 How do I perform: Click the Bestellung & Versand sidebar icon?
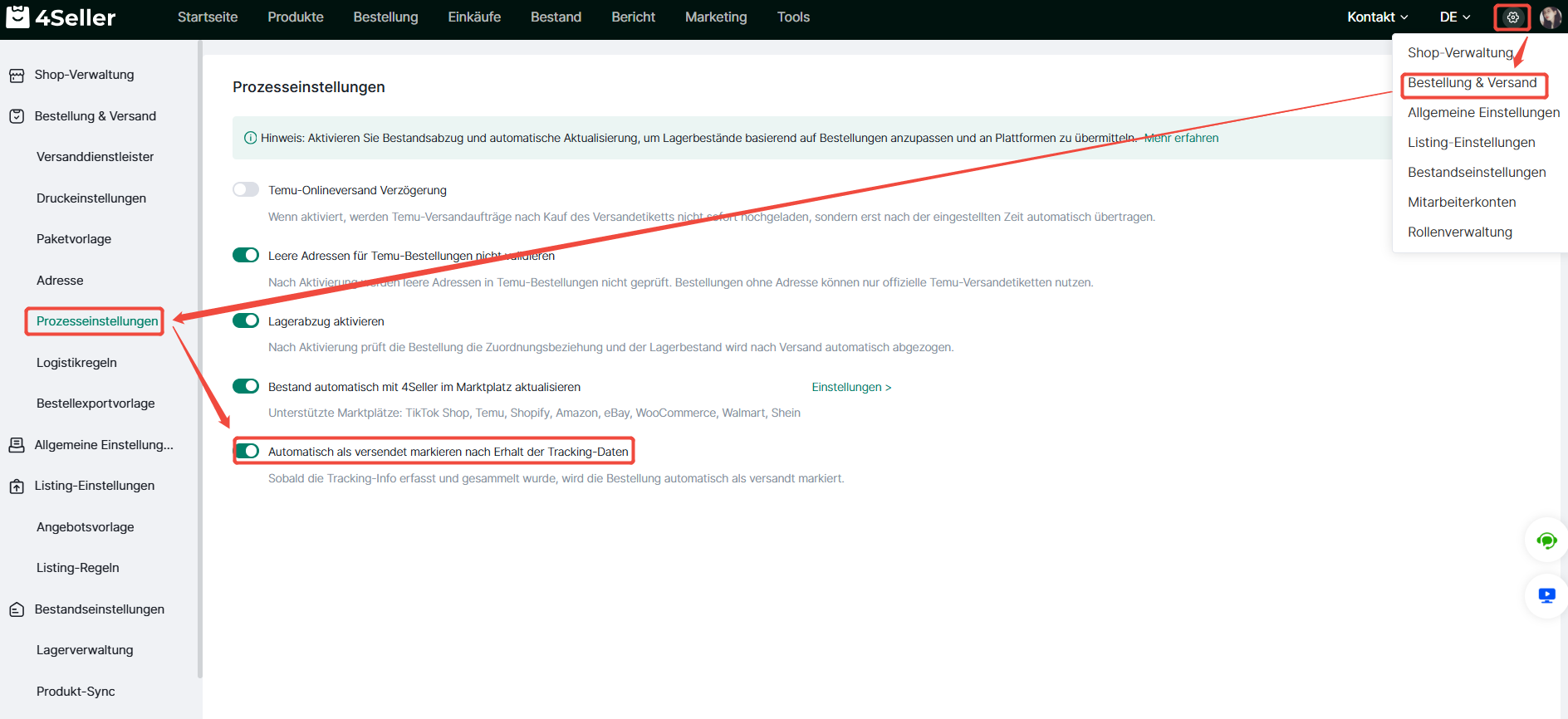[17, 116]
